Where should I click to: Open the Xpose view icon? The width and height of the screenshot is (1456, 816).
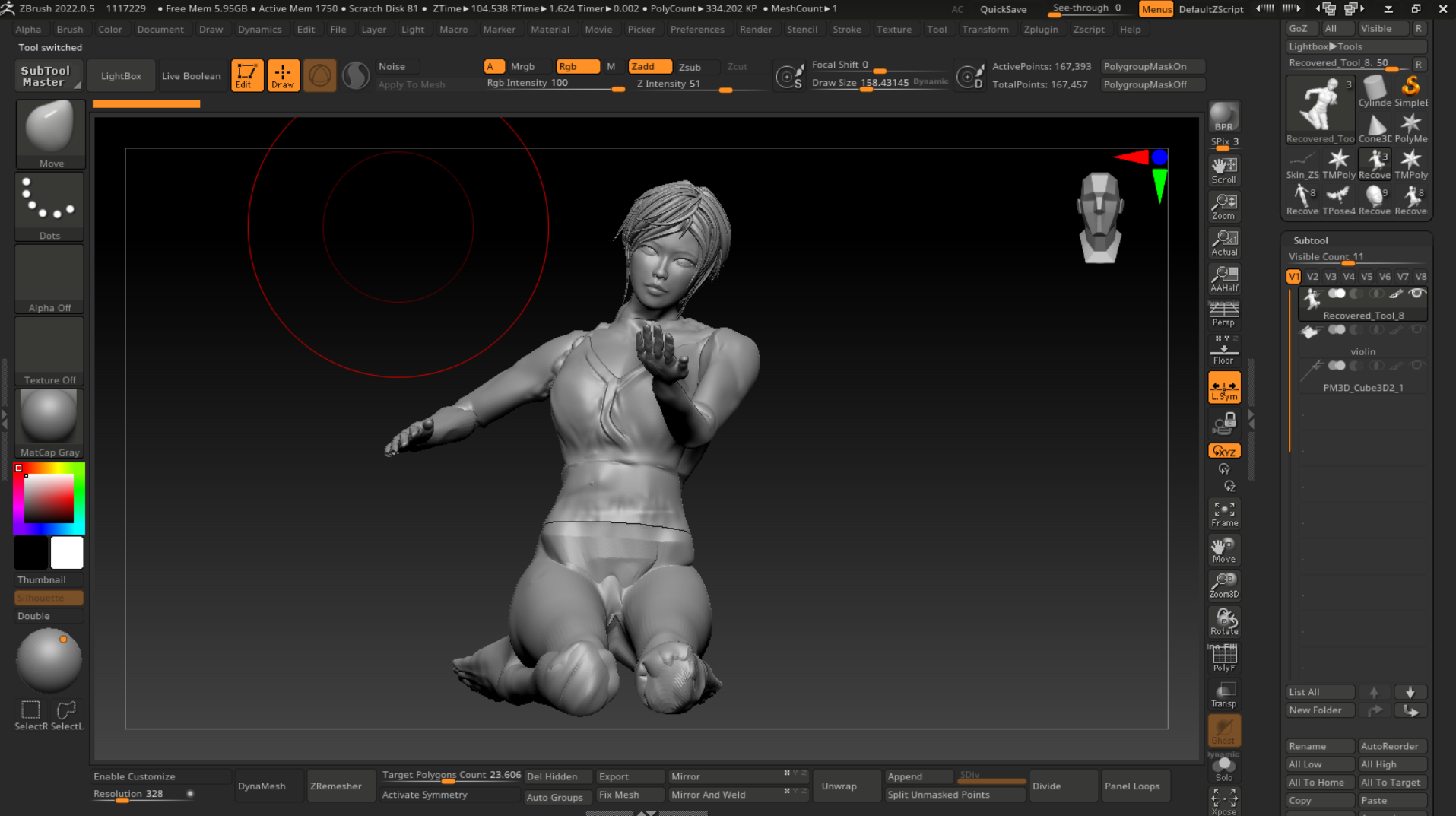coord(1223,802)
